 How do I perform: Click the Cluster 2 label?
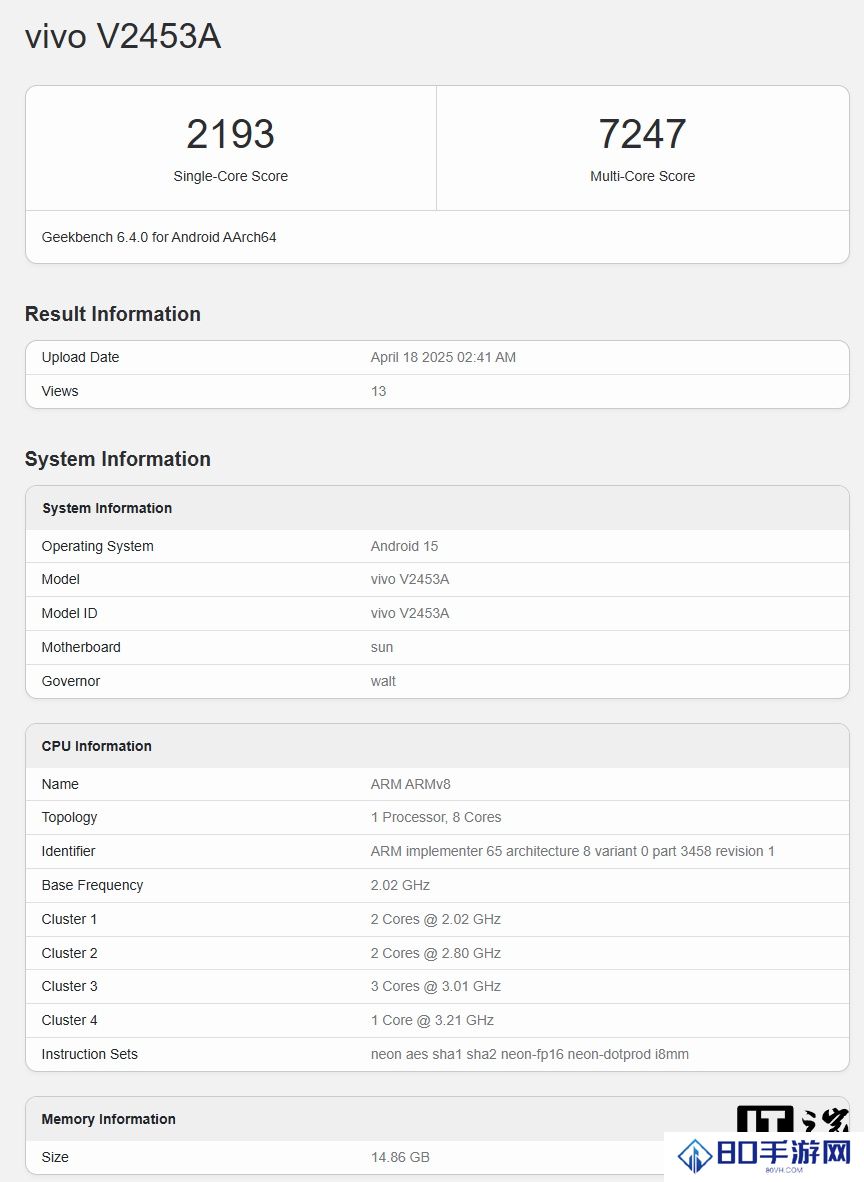click(69, 953)
